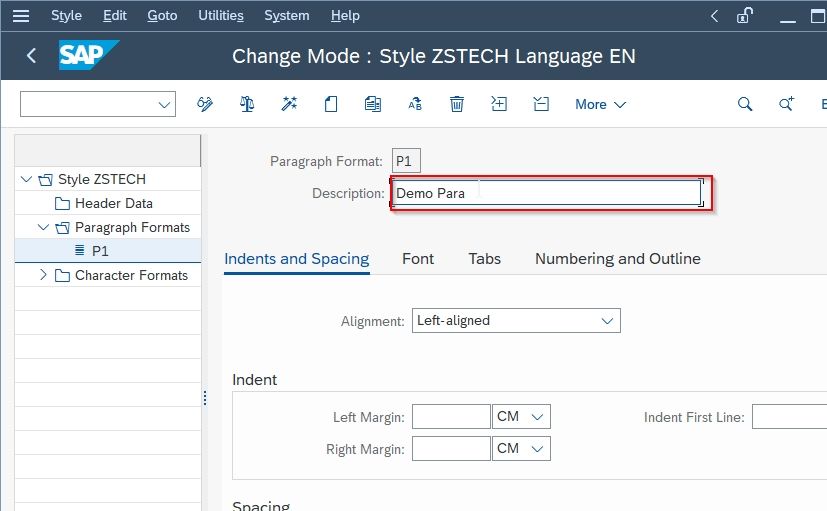Click the Right Margin value field

[451, 449]
